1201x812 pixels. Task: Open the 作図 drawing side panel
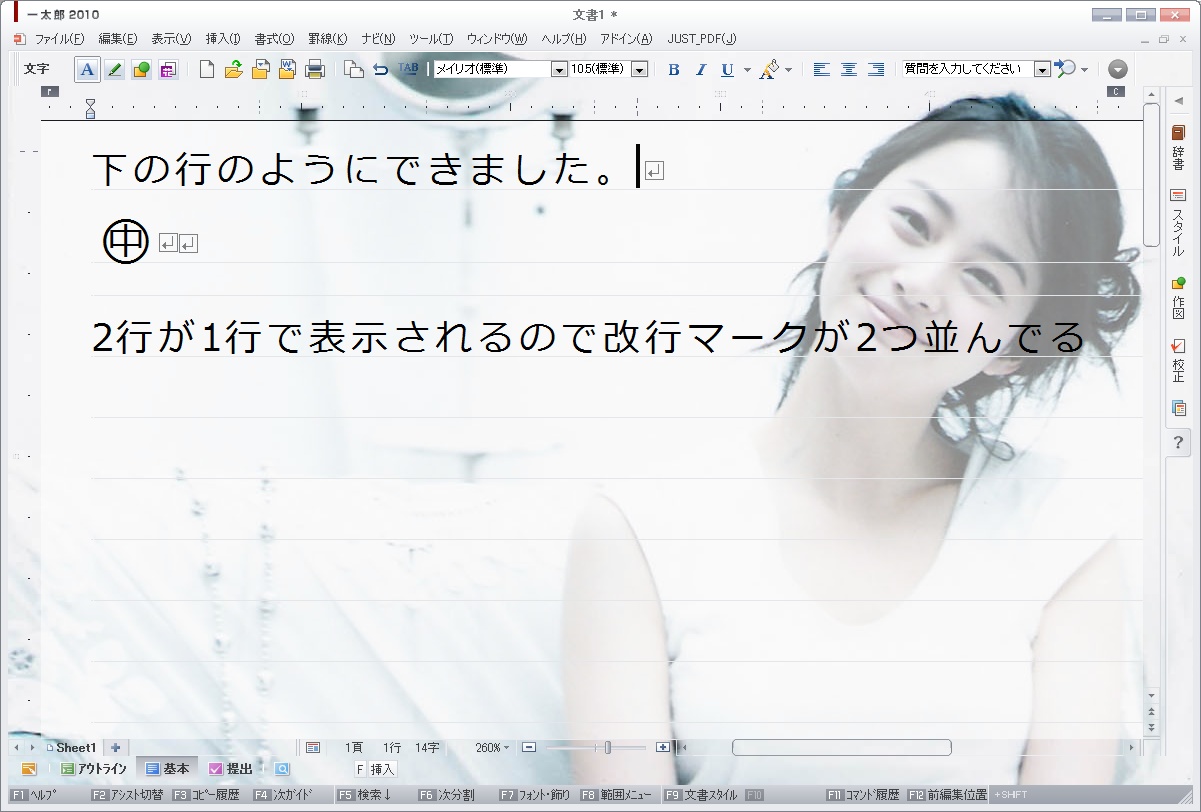click(1178, 298)
